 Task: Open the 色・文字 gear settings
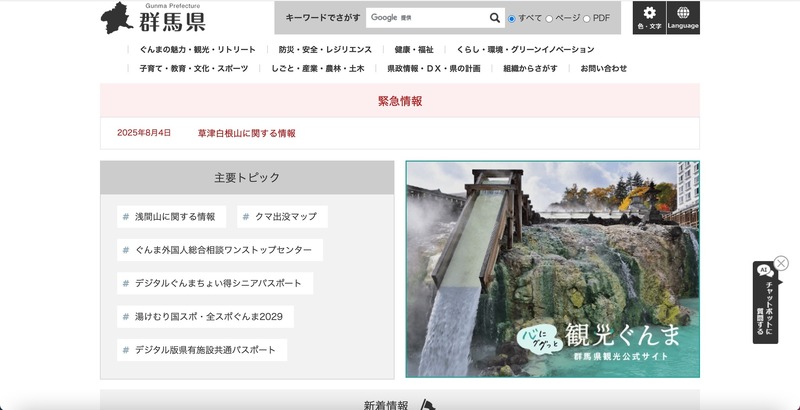(649, 18)
